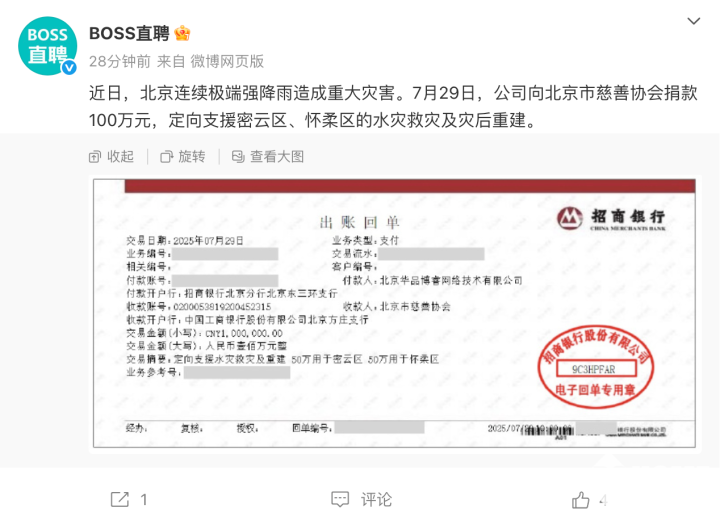Click the 查看大图 picture icon

coord(238,157)
